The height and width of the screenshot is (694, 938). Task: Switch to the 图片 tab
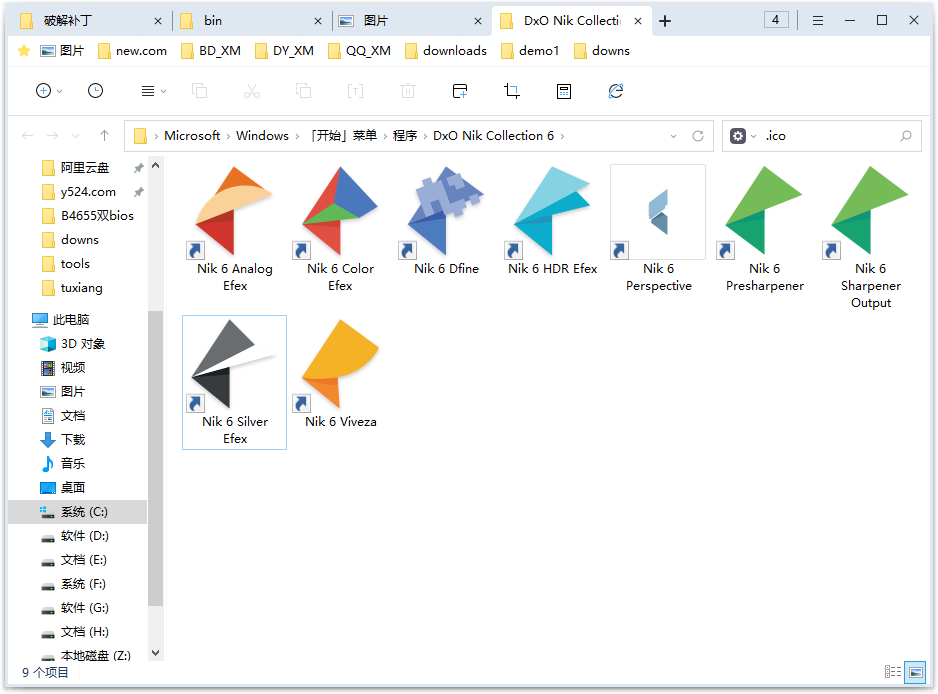[410, 21]
